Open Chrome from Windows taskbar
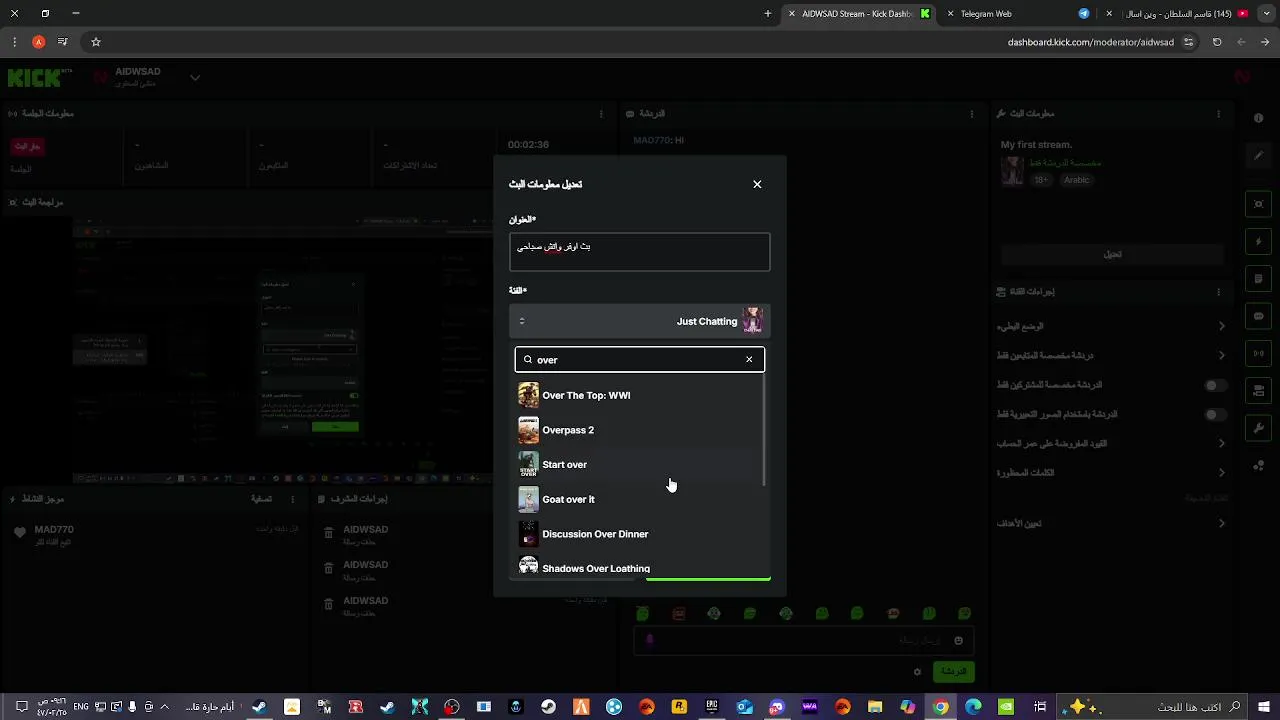 coord(940,707)
